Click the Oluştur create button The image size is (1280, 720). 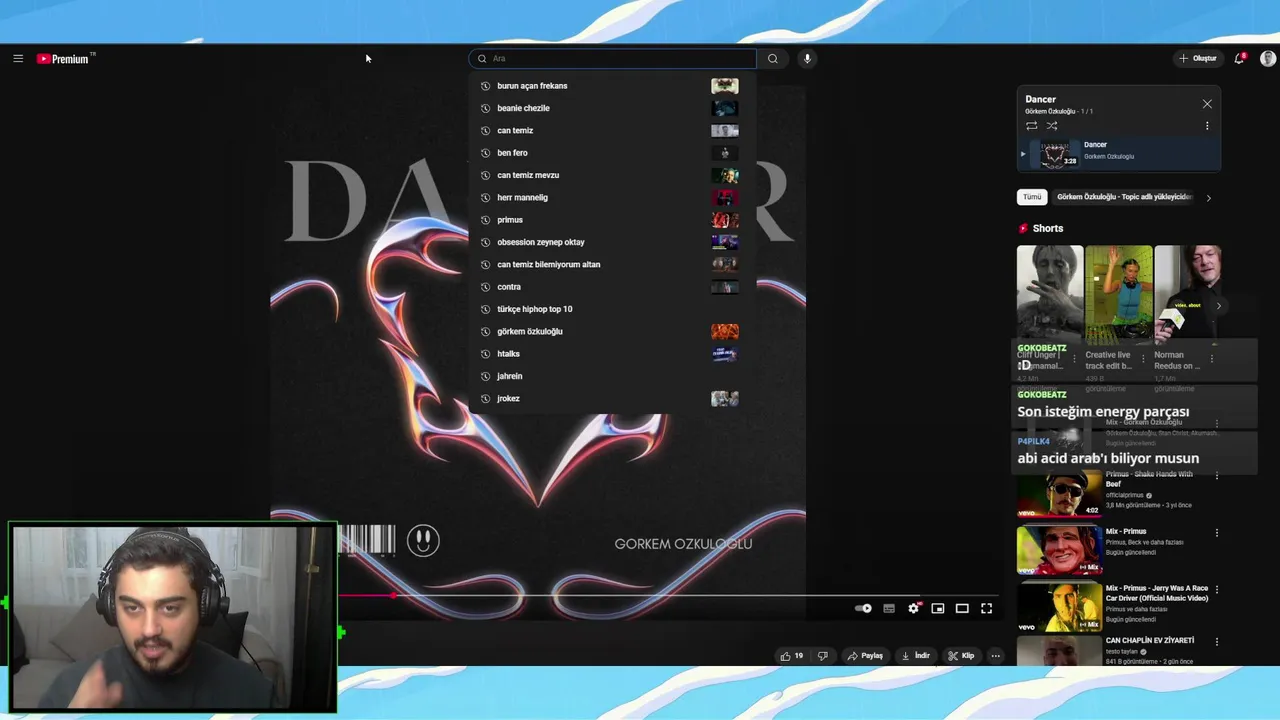1197,59
